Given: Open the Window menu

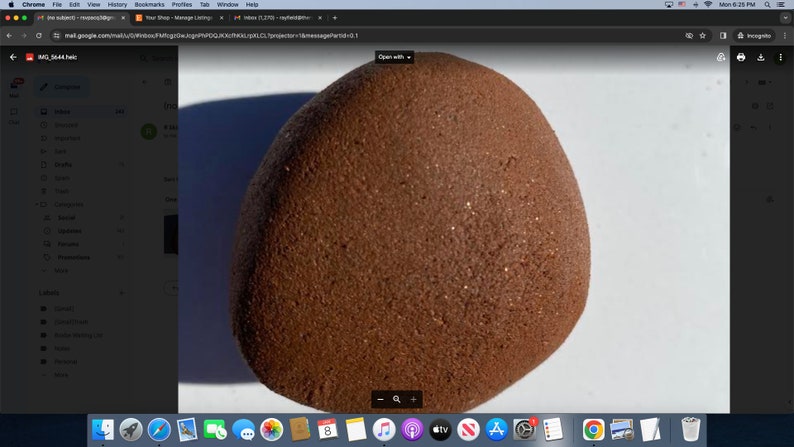Looking at the screenshot, I should coord(227,5).
